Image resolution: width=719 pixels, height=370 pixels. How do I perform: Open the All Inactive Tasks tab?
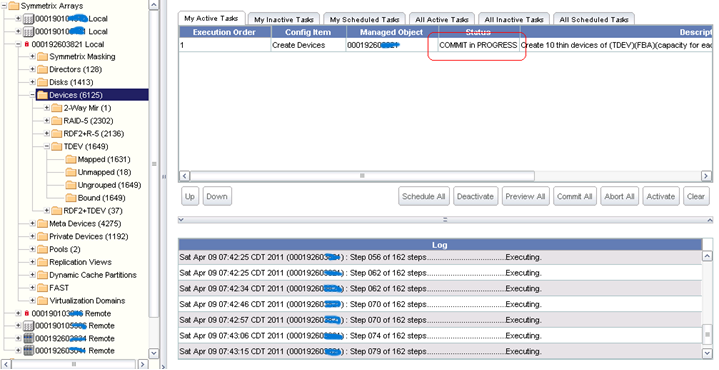[514, 19]
